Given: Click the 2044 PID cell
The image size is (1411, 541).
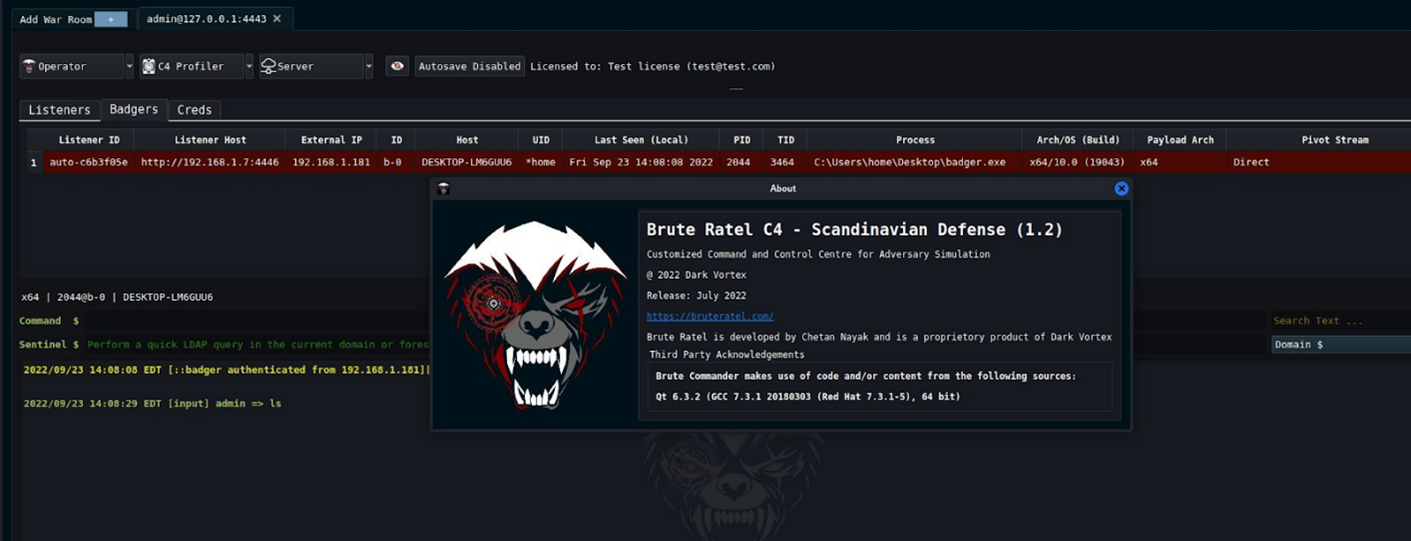Looking at the screenshot, I should 740,162.
